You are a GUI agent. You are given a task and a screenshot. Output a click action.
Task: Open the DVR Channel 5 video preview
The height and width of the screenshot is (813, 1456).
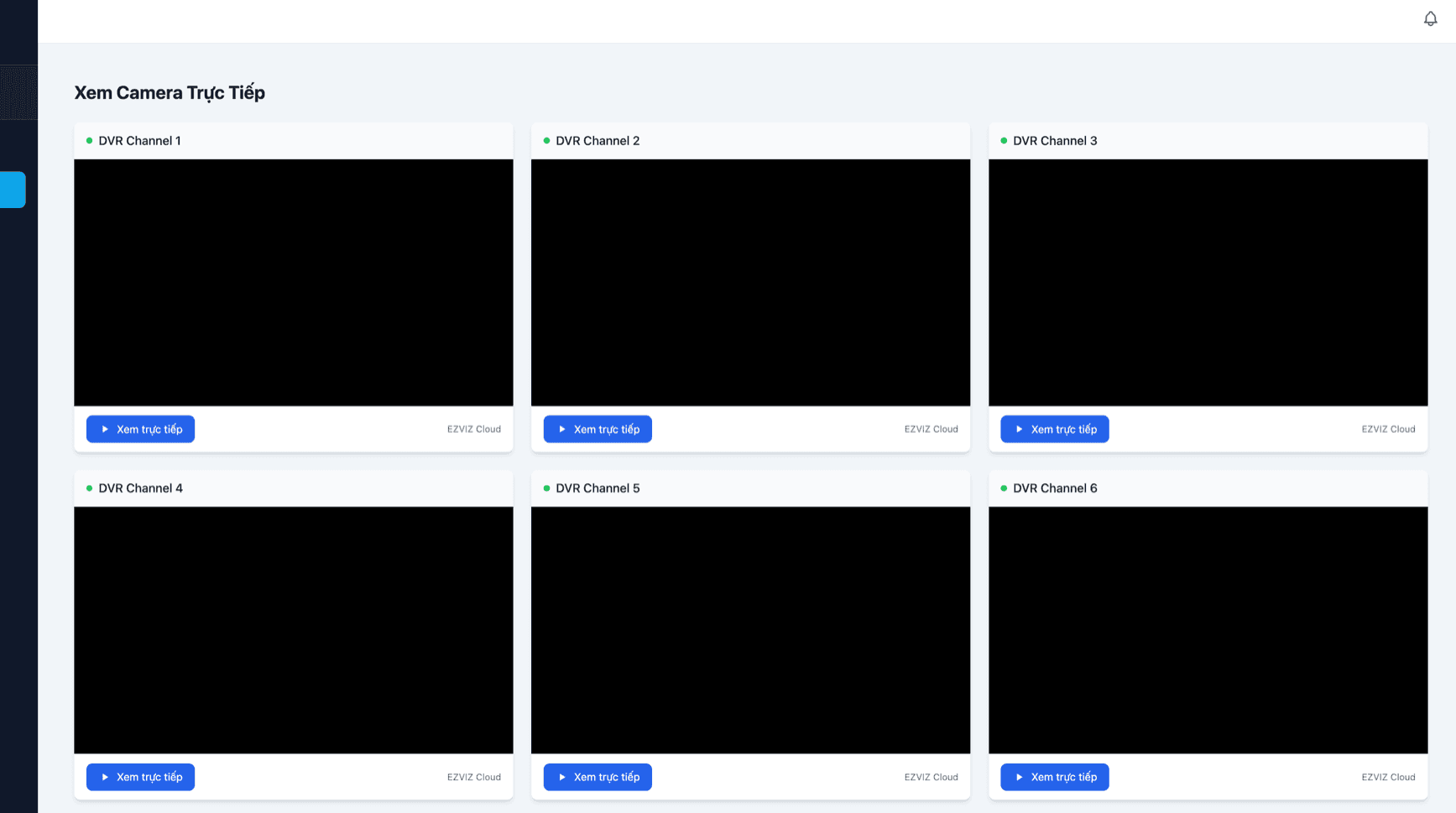(x=750, y=630)
